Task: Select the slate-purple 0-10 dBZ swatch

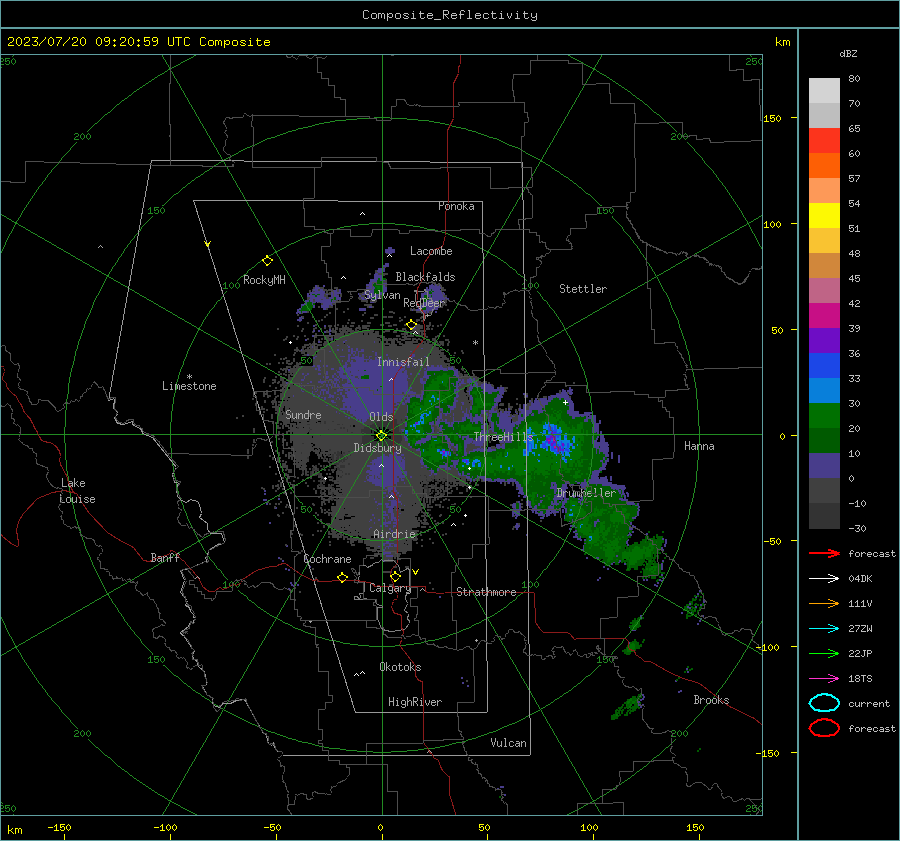Action: click(824, 465)
